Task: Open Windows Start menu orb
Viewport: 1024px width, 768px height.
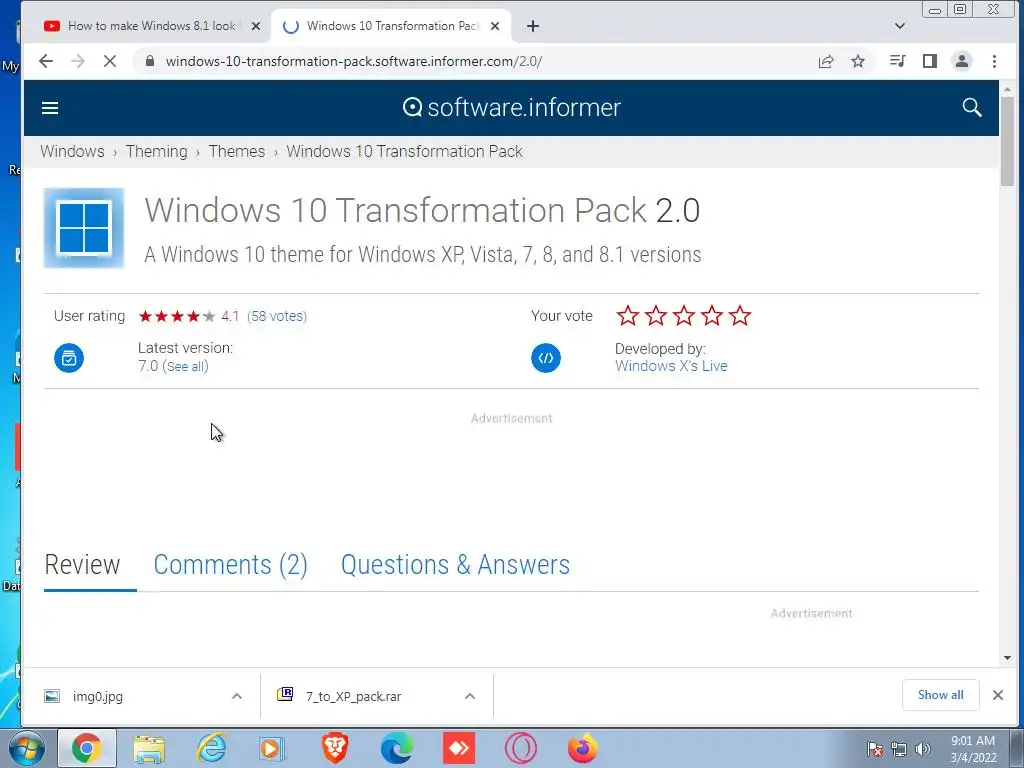Action: [26, 748]
